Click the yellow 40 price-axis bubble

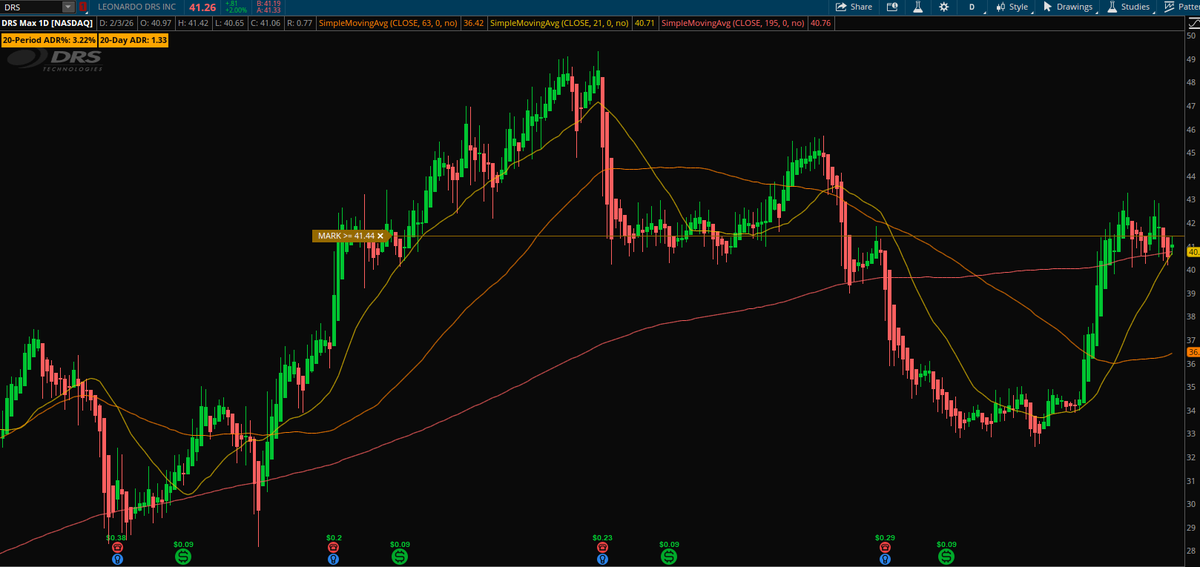tap(1191, 252)
